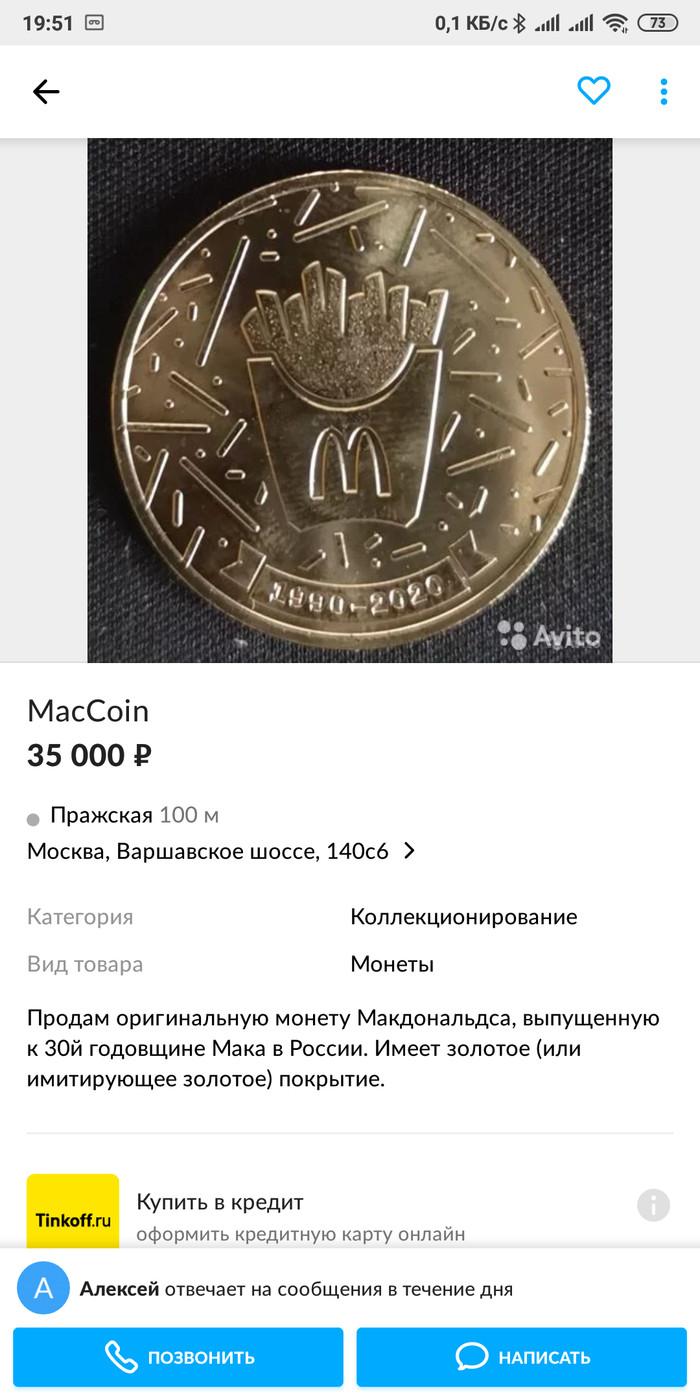Open the Купить в кредит offer

coord(220,1202)
